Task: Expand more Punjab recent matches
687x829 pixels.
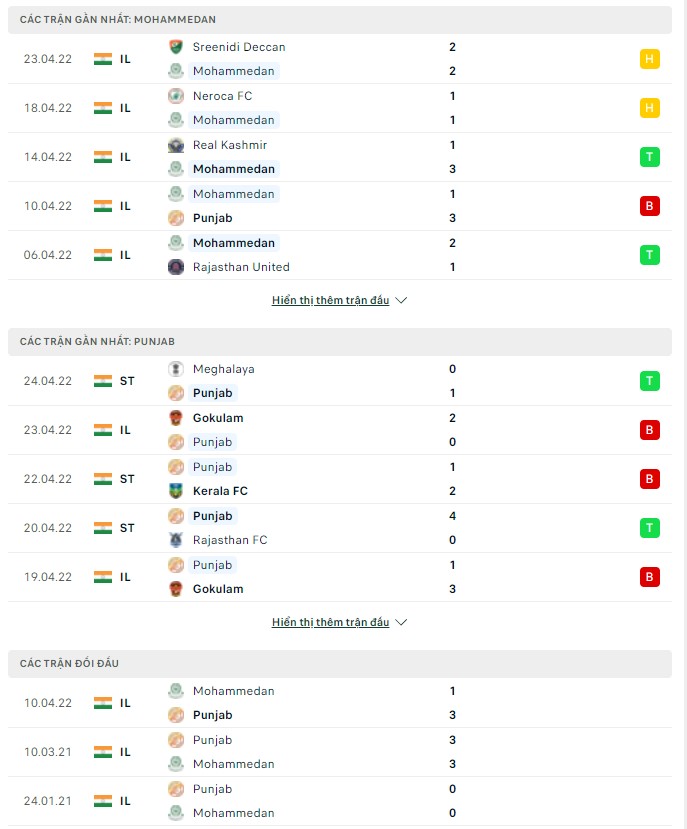Action: (x=339, y=622)
